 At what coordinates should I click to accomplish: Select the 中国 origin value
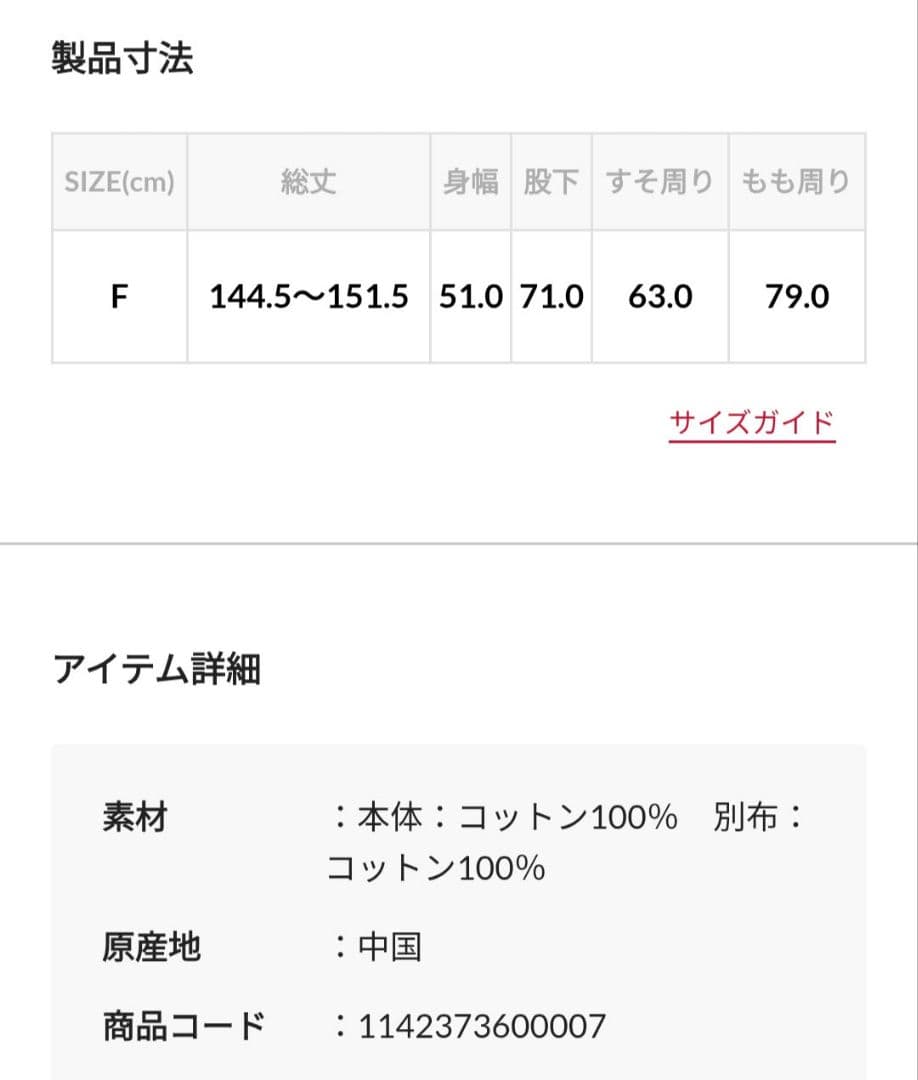point(389,945)
